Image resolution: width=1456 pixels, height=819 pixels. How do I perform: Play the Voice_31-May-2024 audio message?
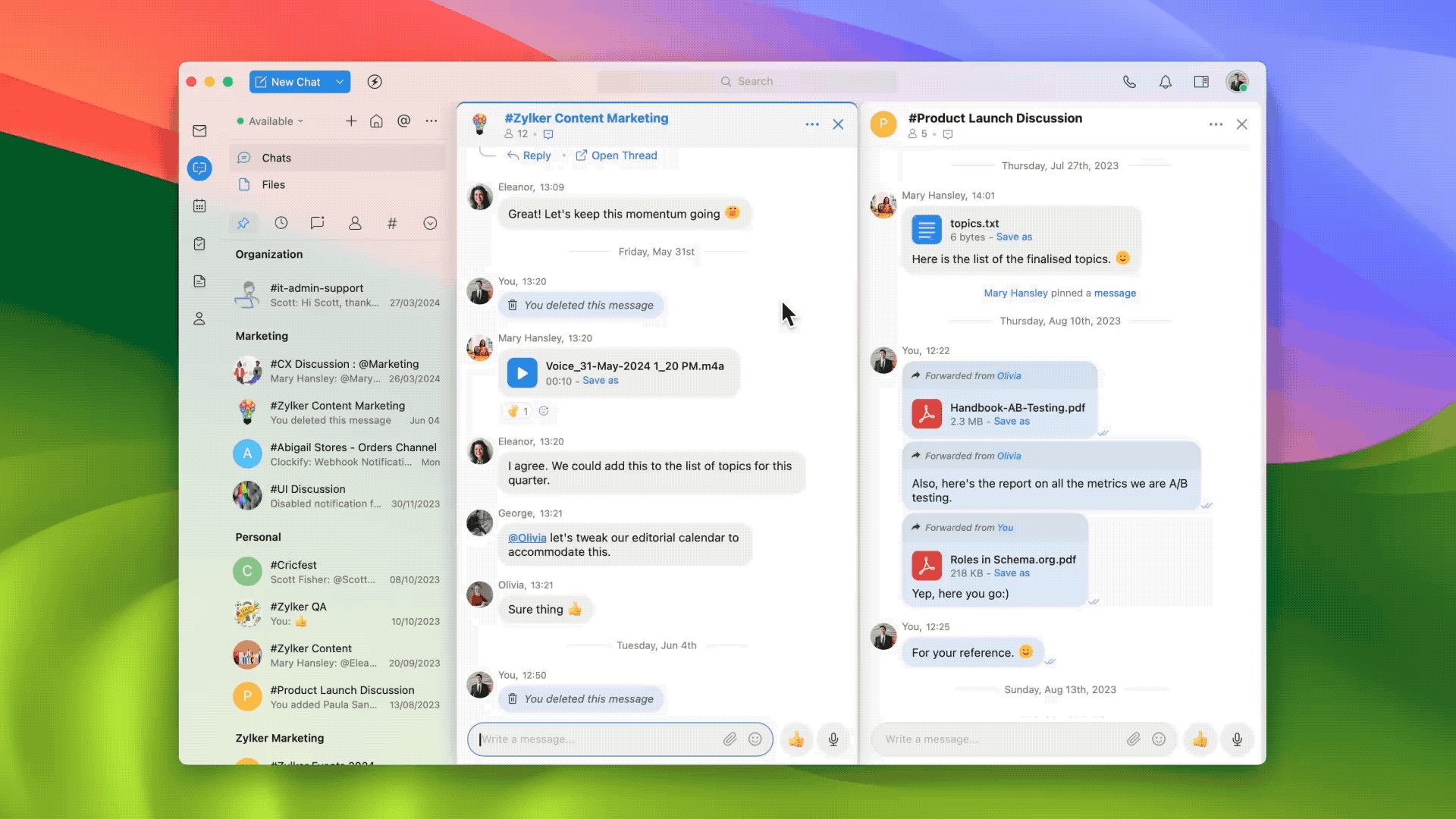pos(522,373)
